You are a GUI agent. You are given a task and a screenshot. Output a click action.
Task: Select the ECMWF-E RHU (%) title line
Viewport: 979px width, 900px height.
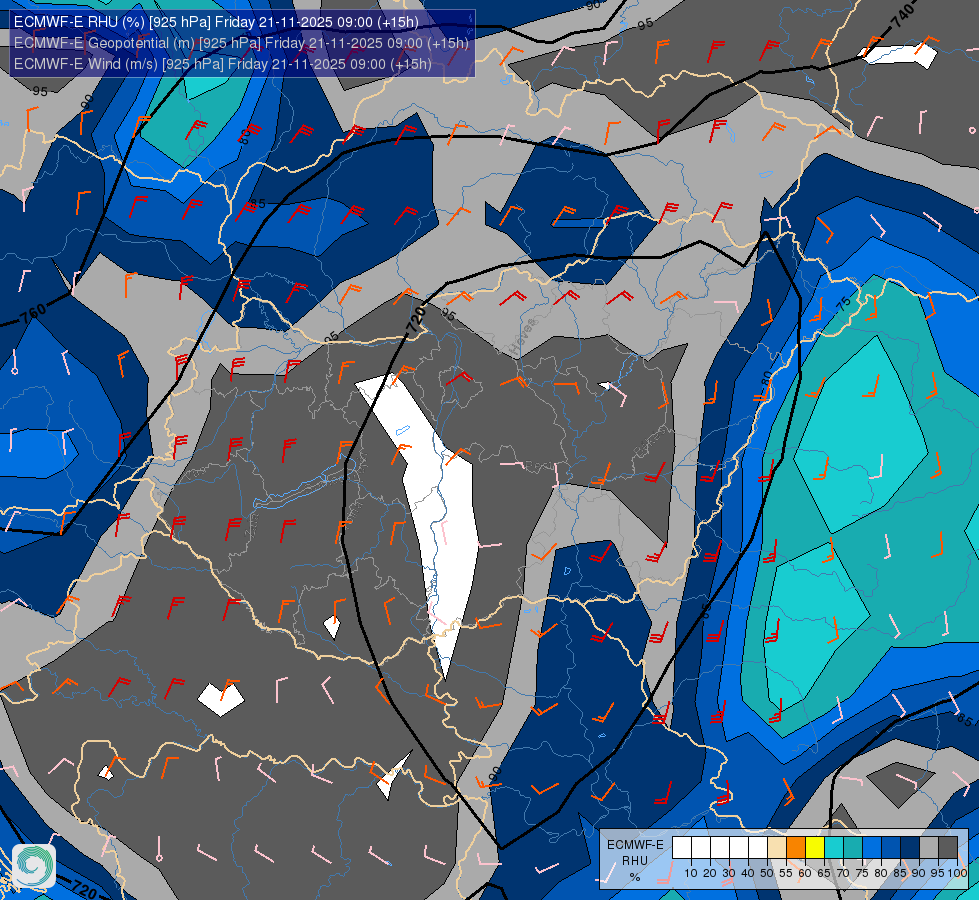[216, 22]
